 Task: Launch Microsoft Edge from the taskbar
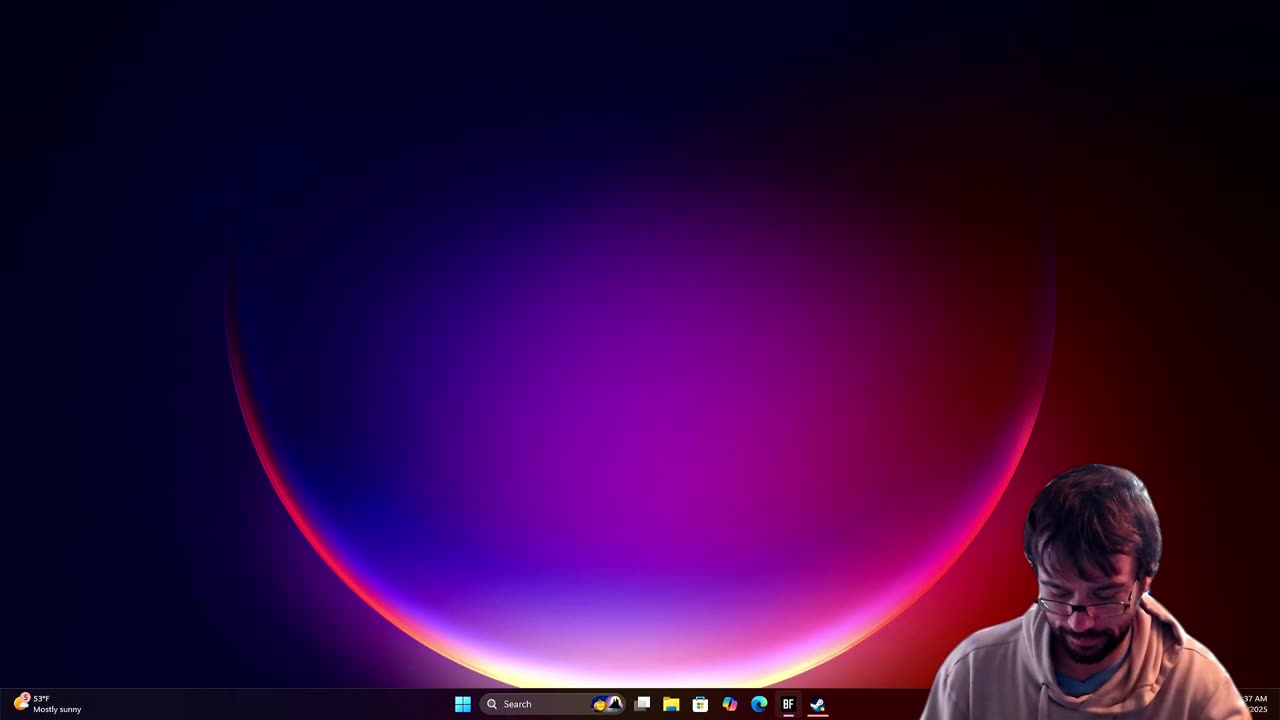[759, 704]
